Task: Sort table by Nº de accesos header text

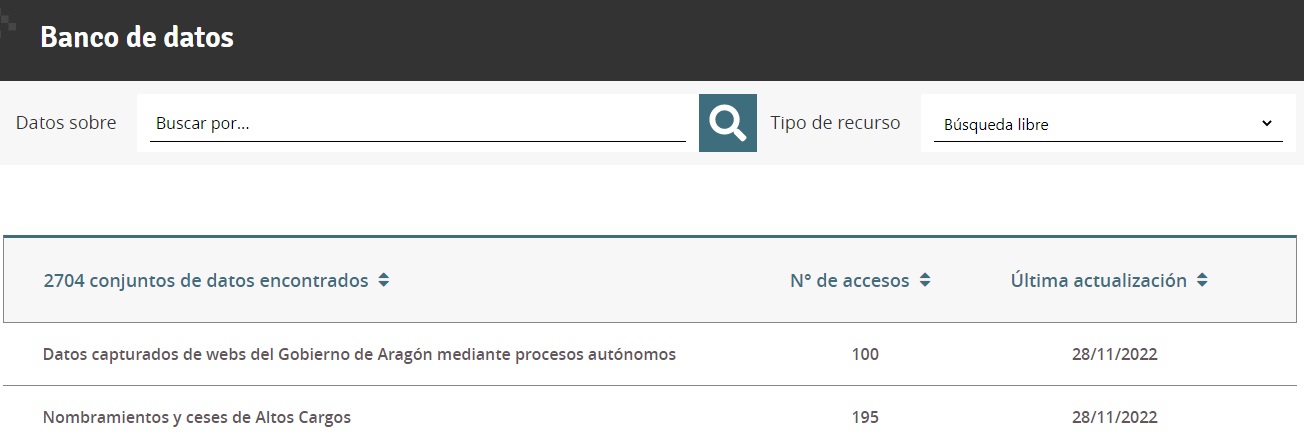Action: click(x=850, y=281)
